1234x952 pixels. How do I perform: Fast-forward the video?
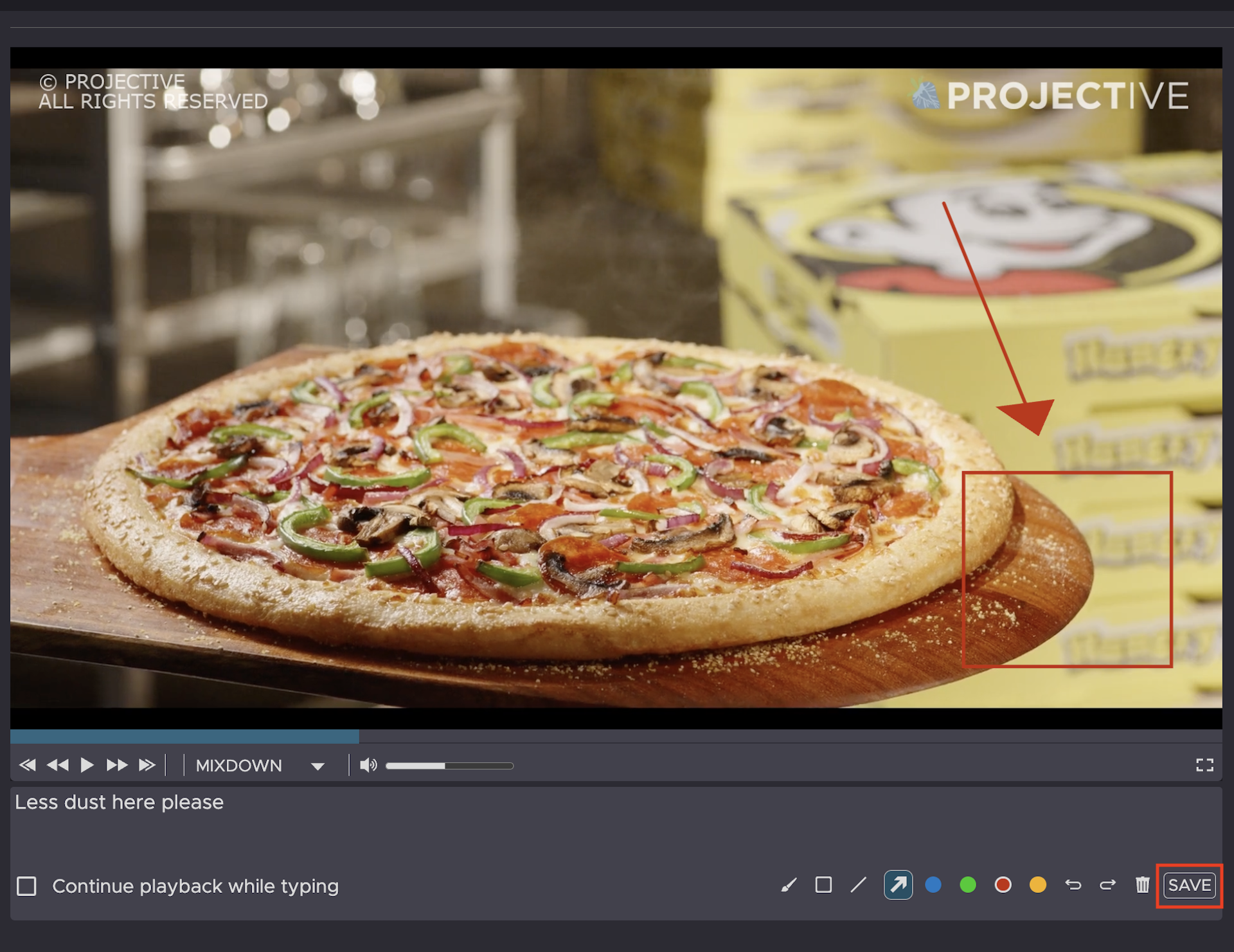(117, 765)
